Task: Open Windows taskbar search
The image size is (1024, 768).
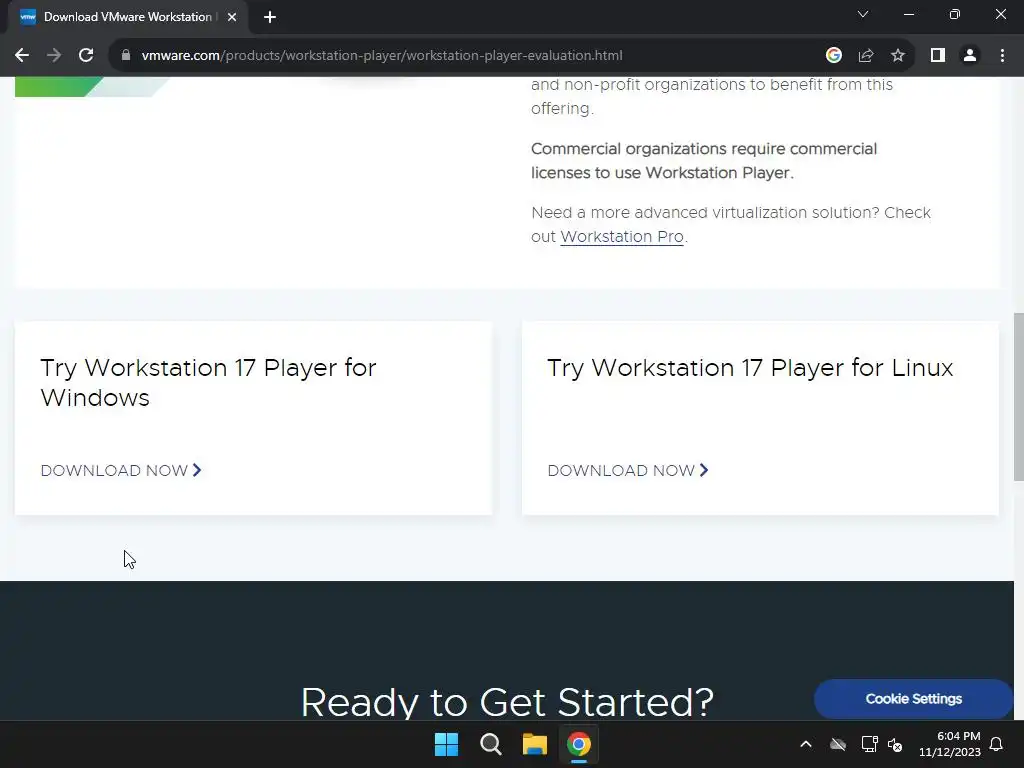Action: click(490, 744)
